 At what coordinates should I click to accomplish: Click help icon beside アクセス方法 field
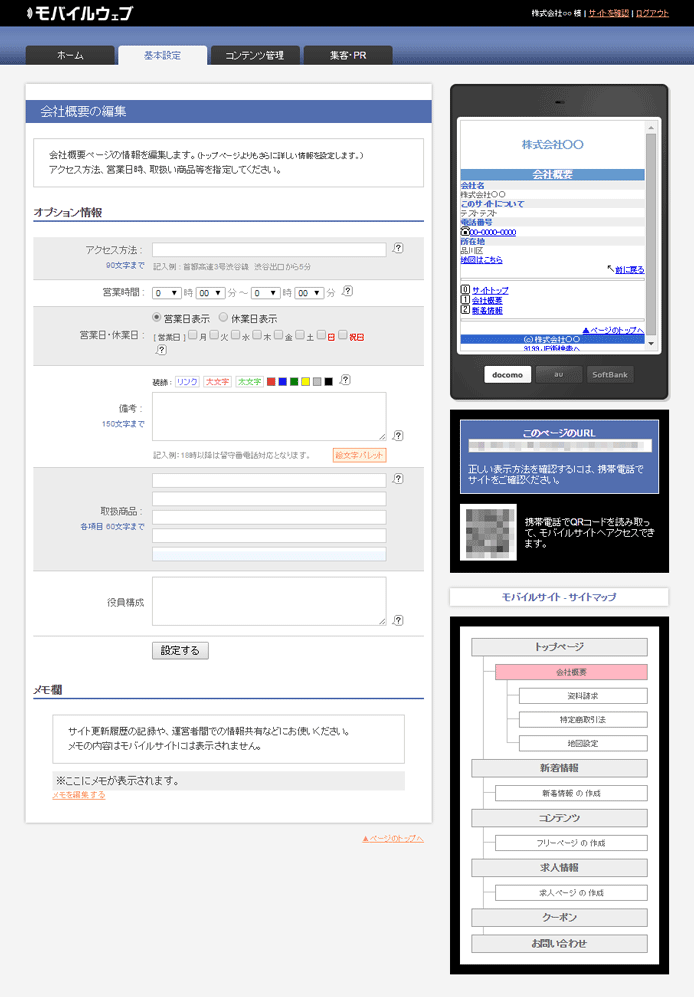(x=398, y=249)
